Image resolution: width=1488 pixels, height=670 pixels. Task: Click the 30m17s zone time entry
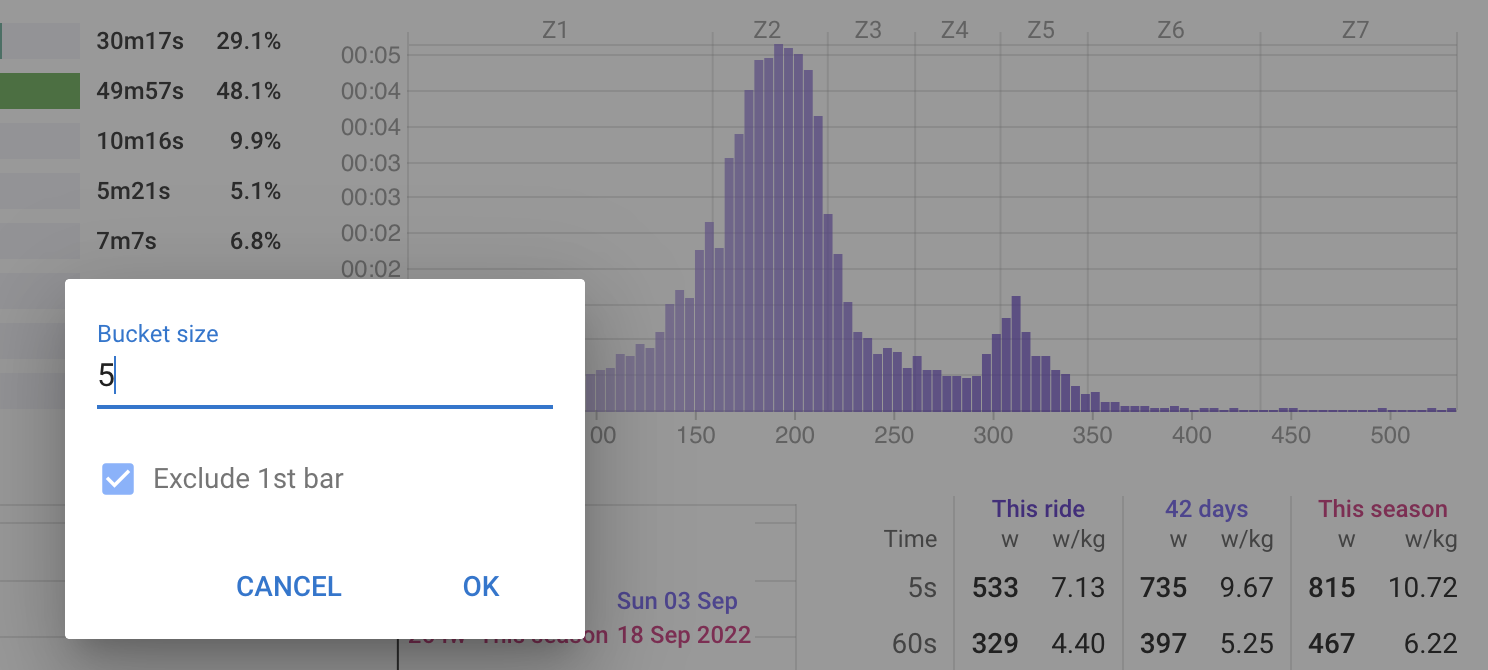[x=140, y=41]
